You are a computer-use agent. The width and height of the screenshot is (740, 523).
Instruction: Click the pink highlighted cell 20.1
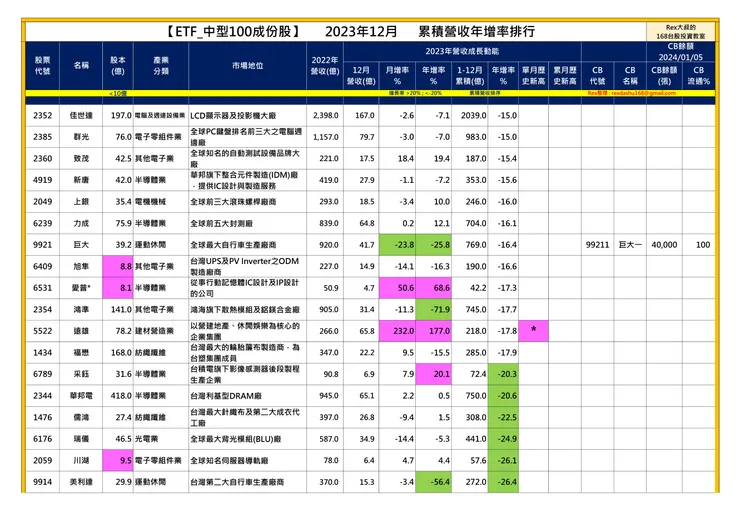click(434, 374)
